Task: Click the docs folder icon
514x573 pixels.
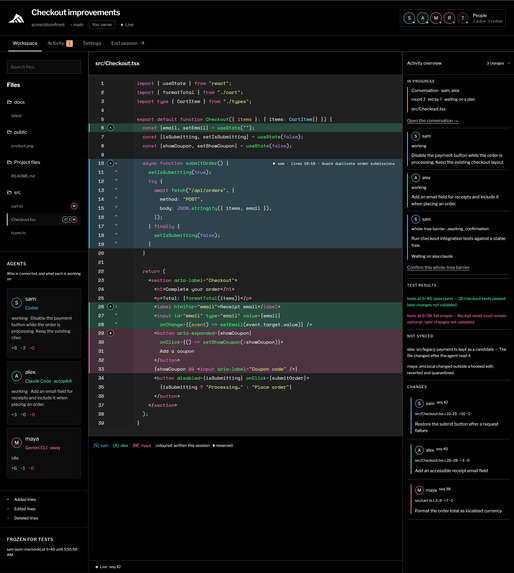Action: click(9, 102)
